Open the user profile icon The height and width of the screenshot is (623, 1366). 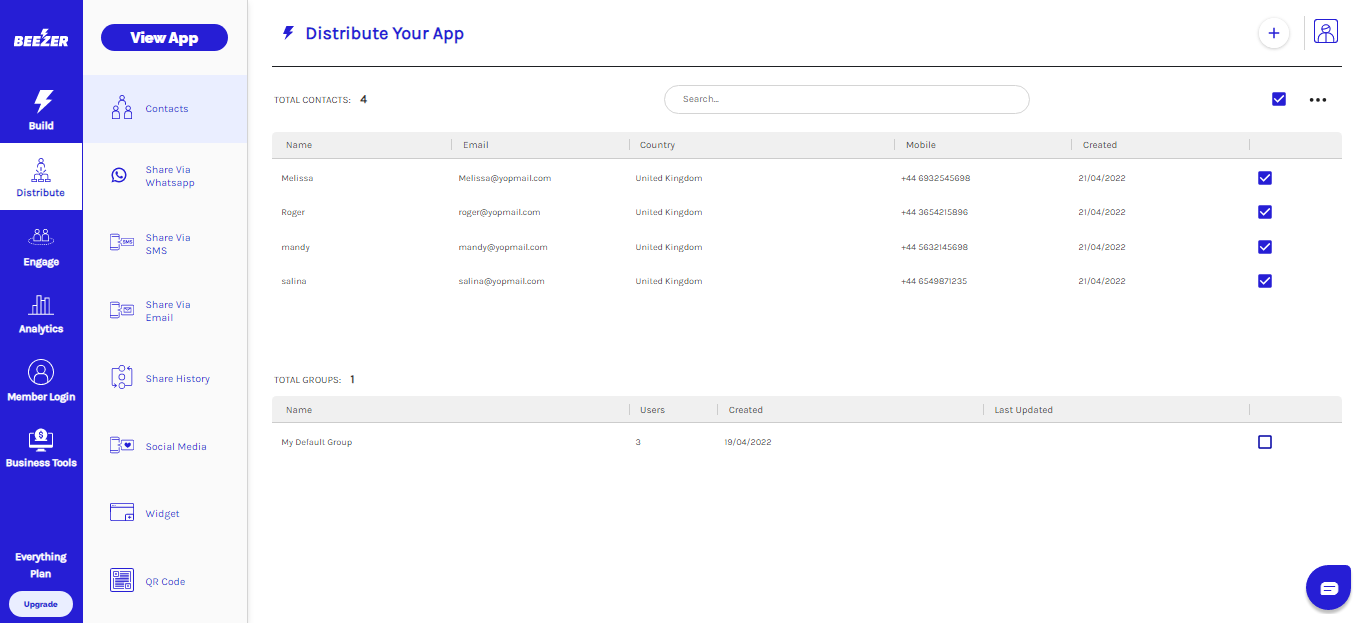point(1326,33)
